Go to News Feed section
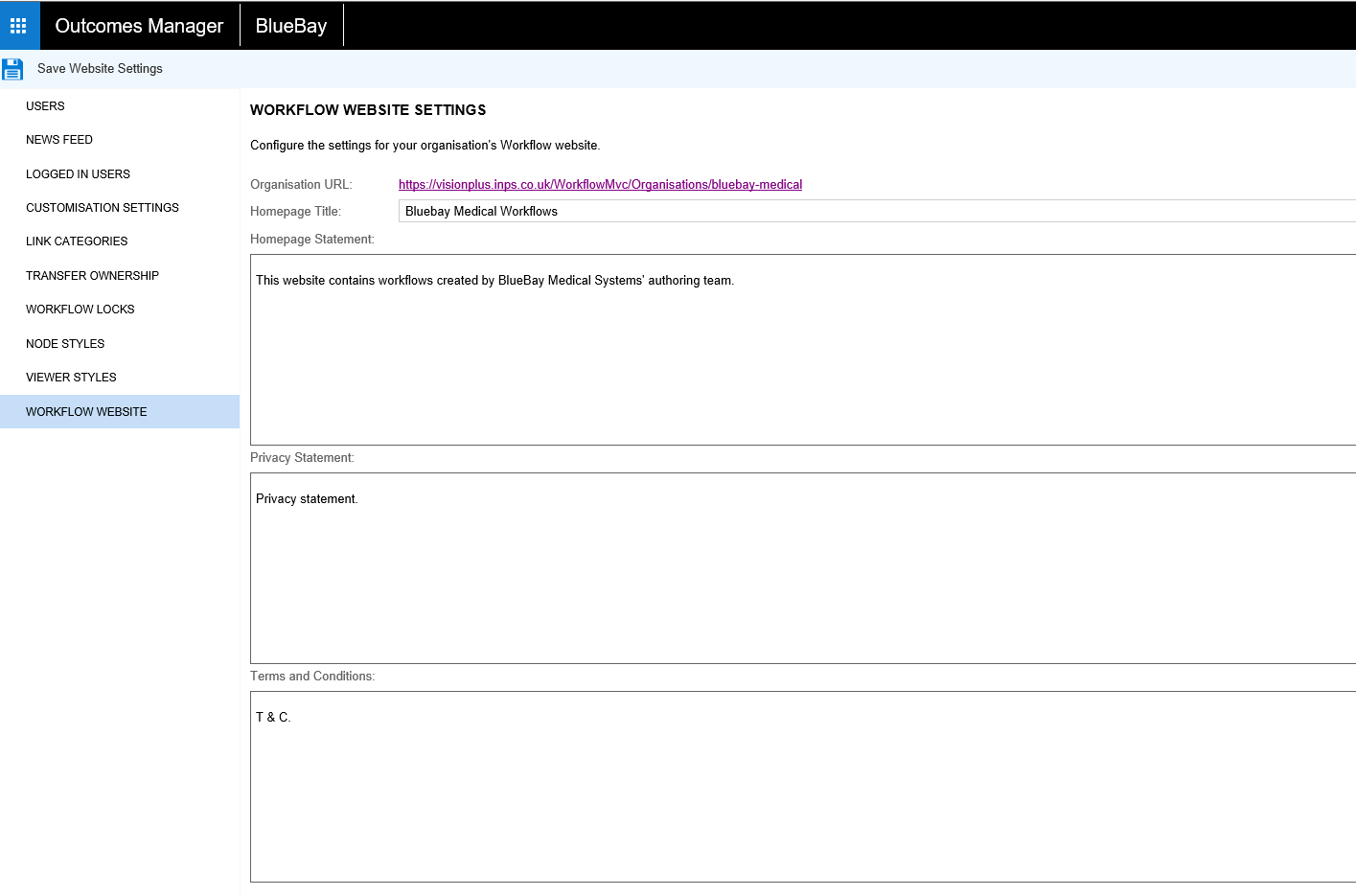Screen dimensions: 1356x896 click(x=59, y=140)
